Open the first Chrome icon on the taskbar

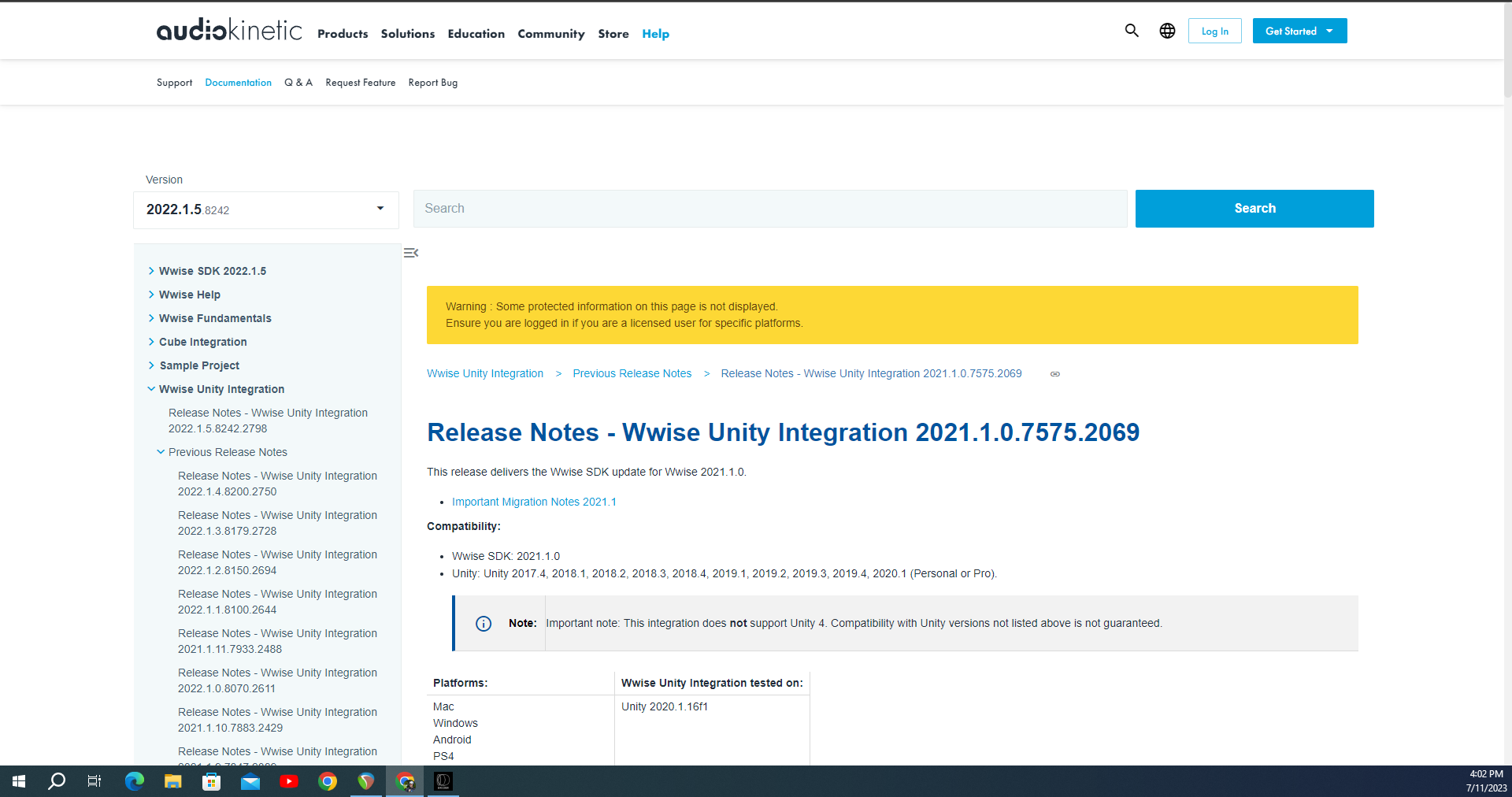[x=328, y=781]
